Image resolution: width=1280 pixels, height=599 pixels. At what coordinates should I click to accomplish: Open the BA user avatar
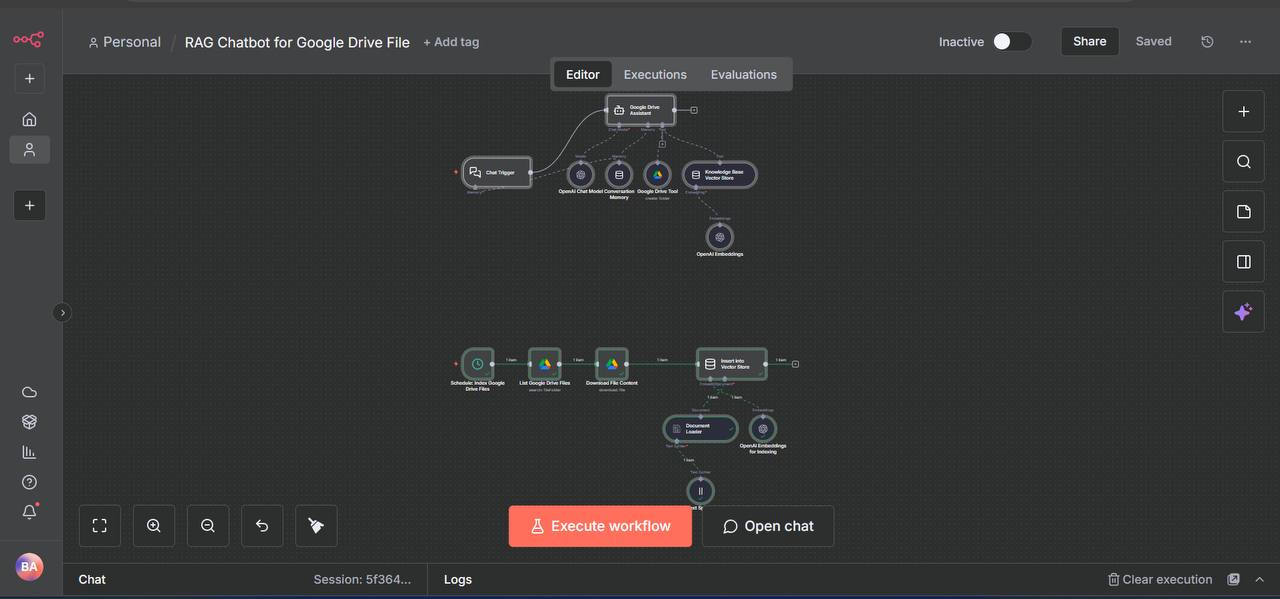(29, 567)
